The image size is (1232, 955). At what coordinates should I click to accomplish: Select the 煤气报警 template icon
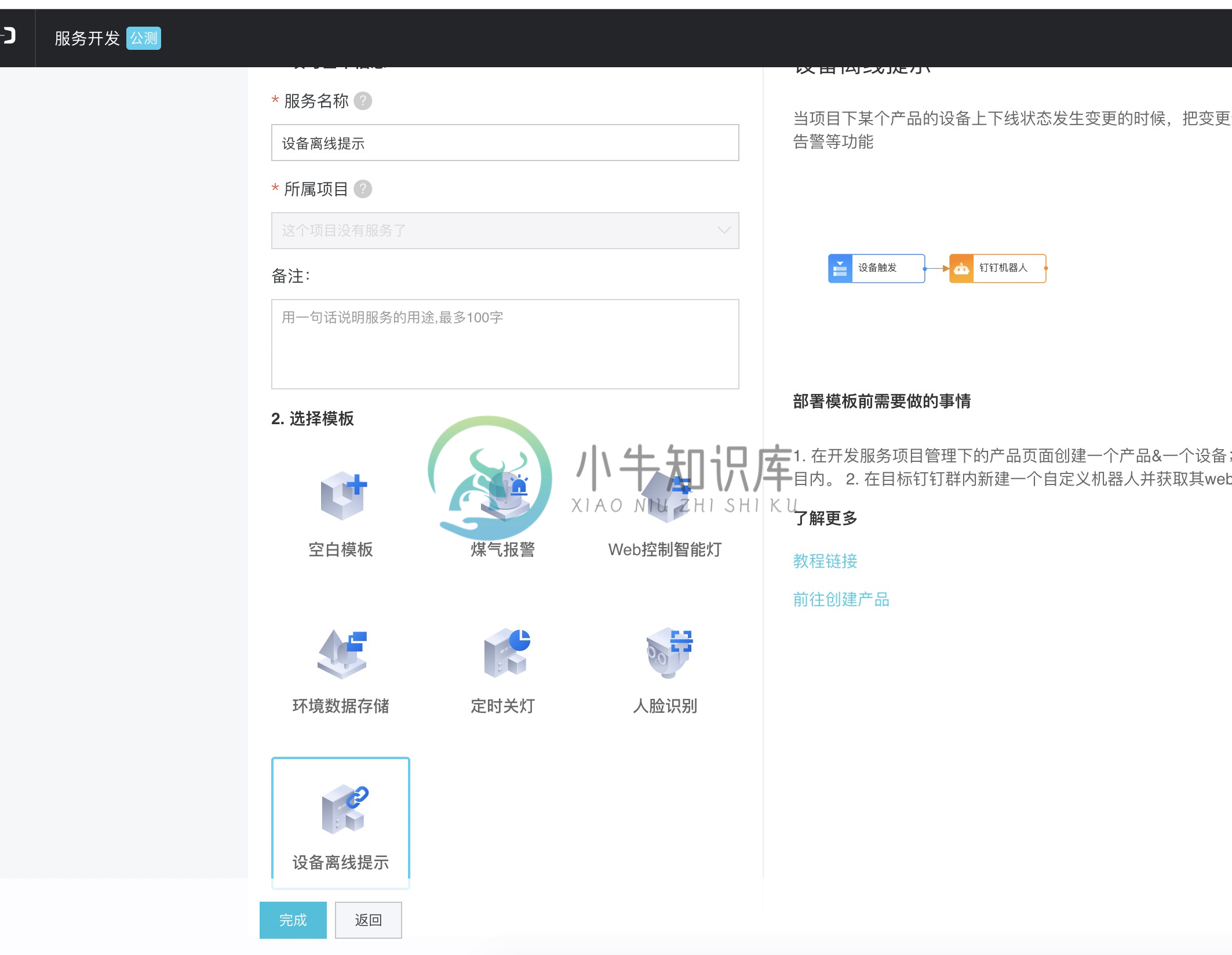click(504, 496)
